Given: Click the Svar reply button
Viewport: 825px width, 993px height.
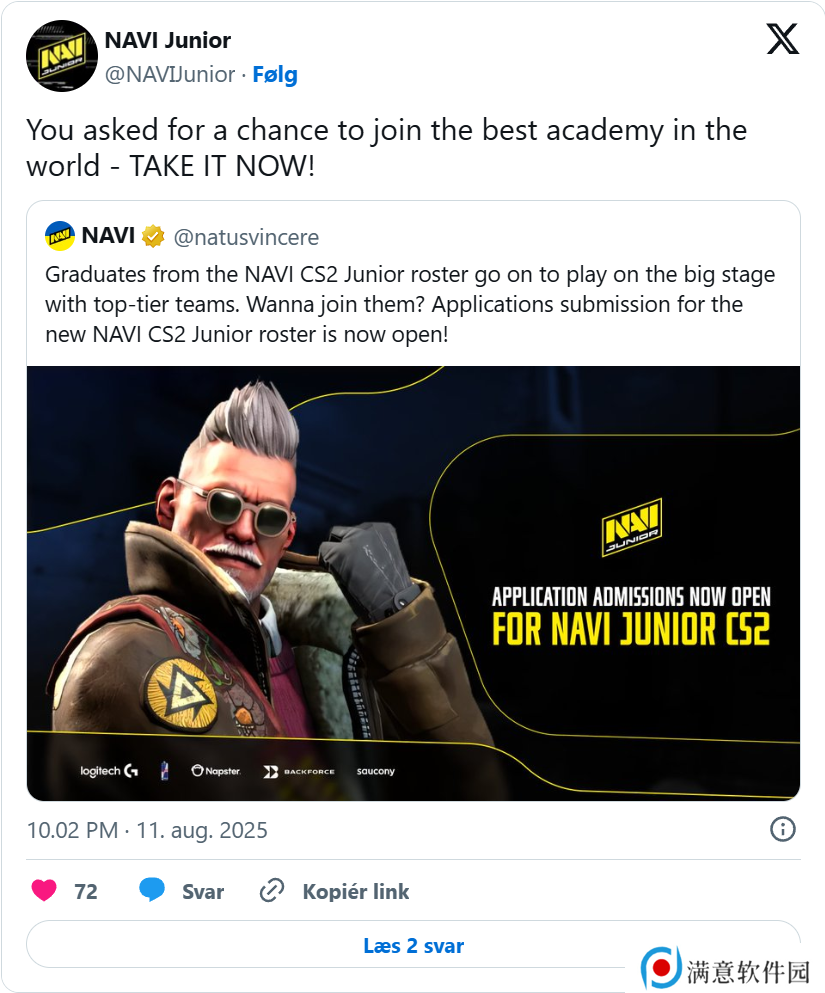Looking at the screenshot, I should coord(203,891).
